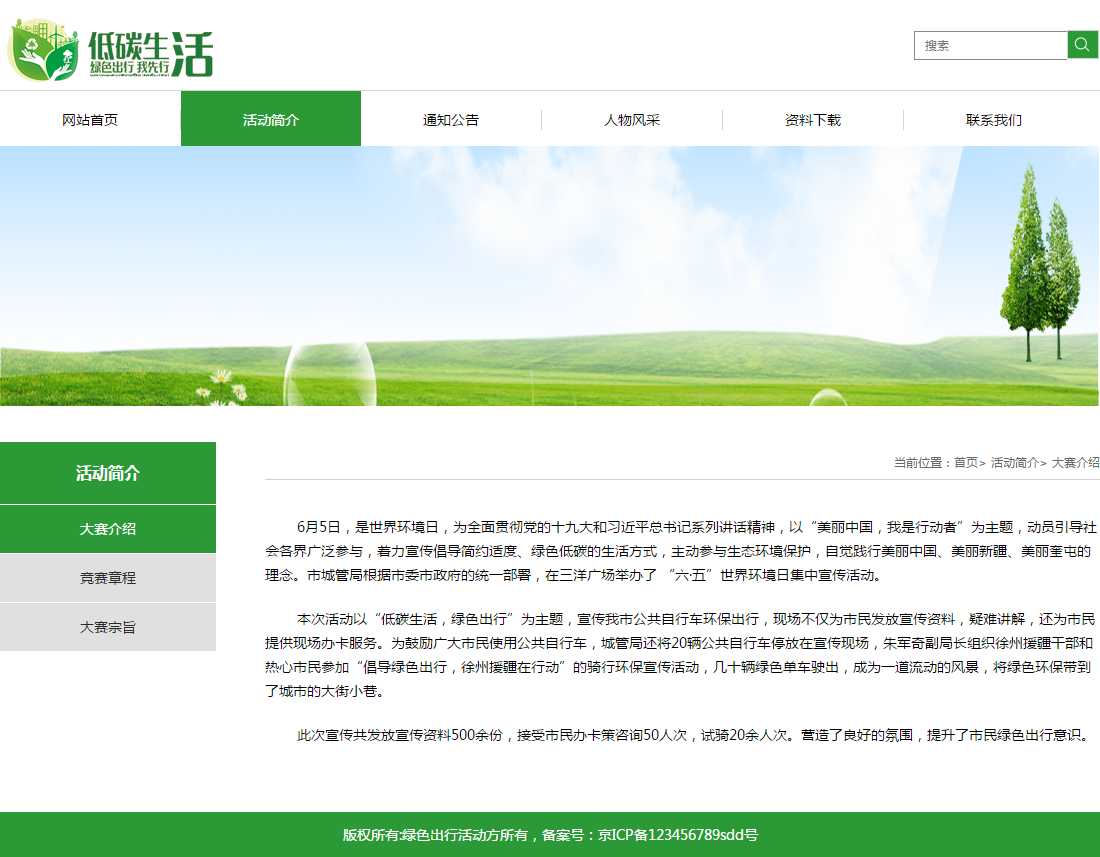Focus the 搜索 search input field
Viewport: 1100px width, 857px height.
click(990, 46)
